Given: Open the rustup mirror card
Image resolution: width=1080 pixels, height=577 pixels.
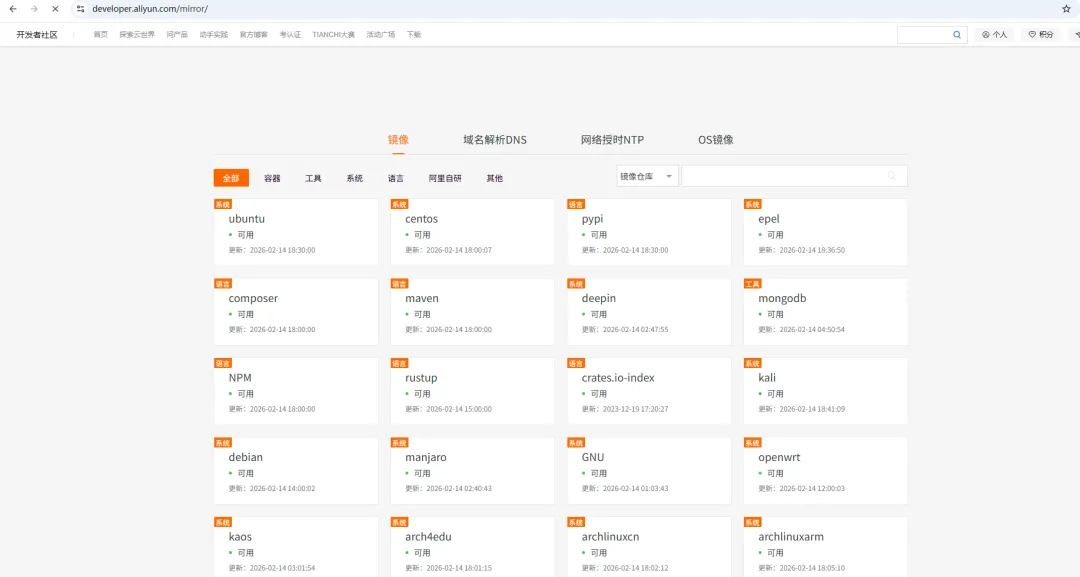Looking at the screenshot, I should [x=472, y=391].
